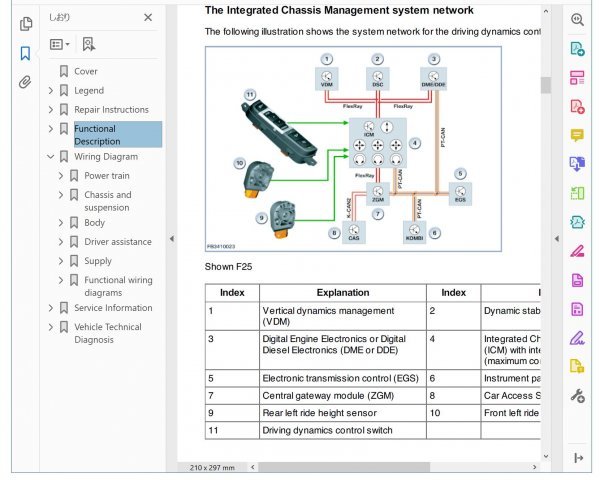The width and height of the screenshot is (600, 480).
Task: Select the Power train bookmark label
Action: (107, 176)
